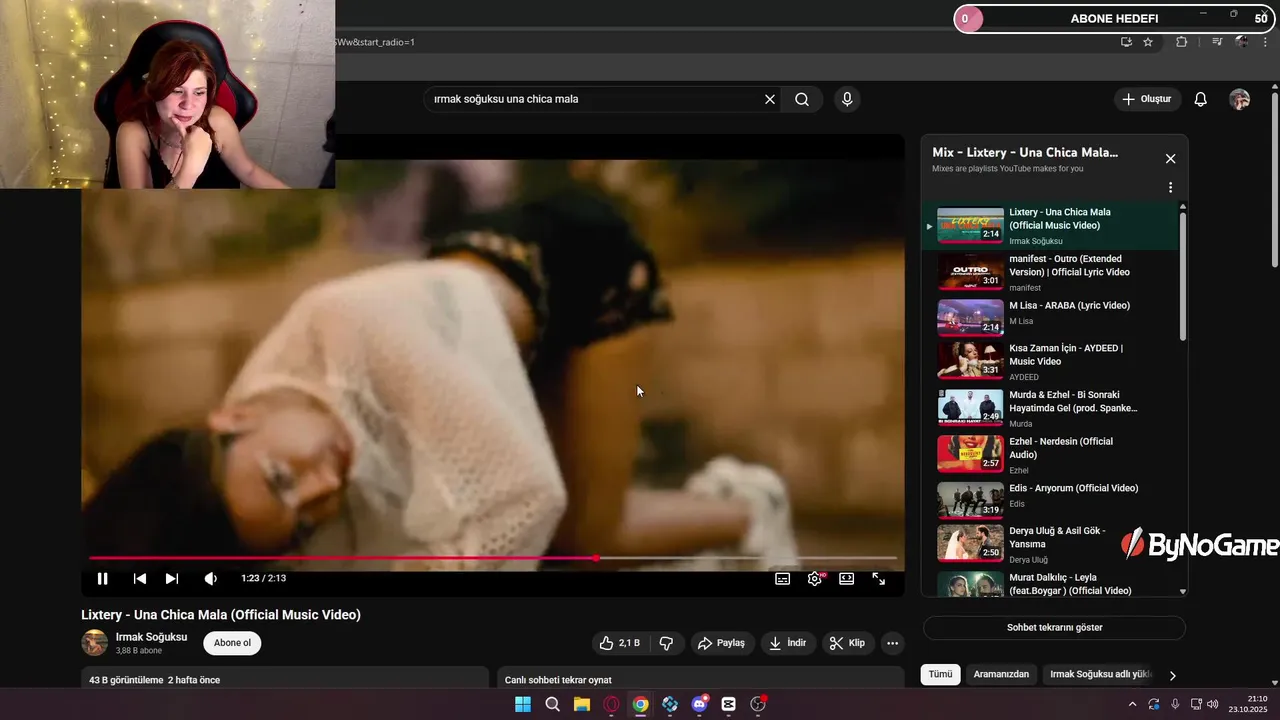The image size is (1280, 720).
Task: Like the video (2,1 B)
Action: [x=619, y=643]
